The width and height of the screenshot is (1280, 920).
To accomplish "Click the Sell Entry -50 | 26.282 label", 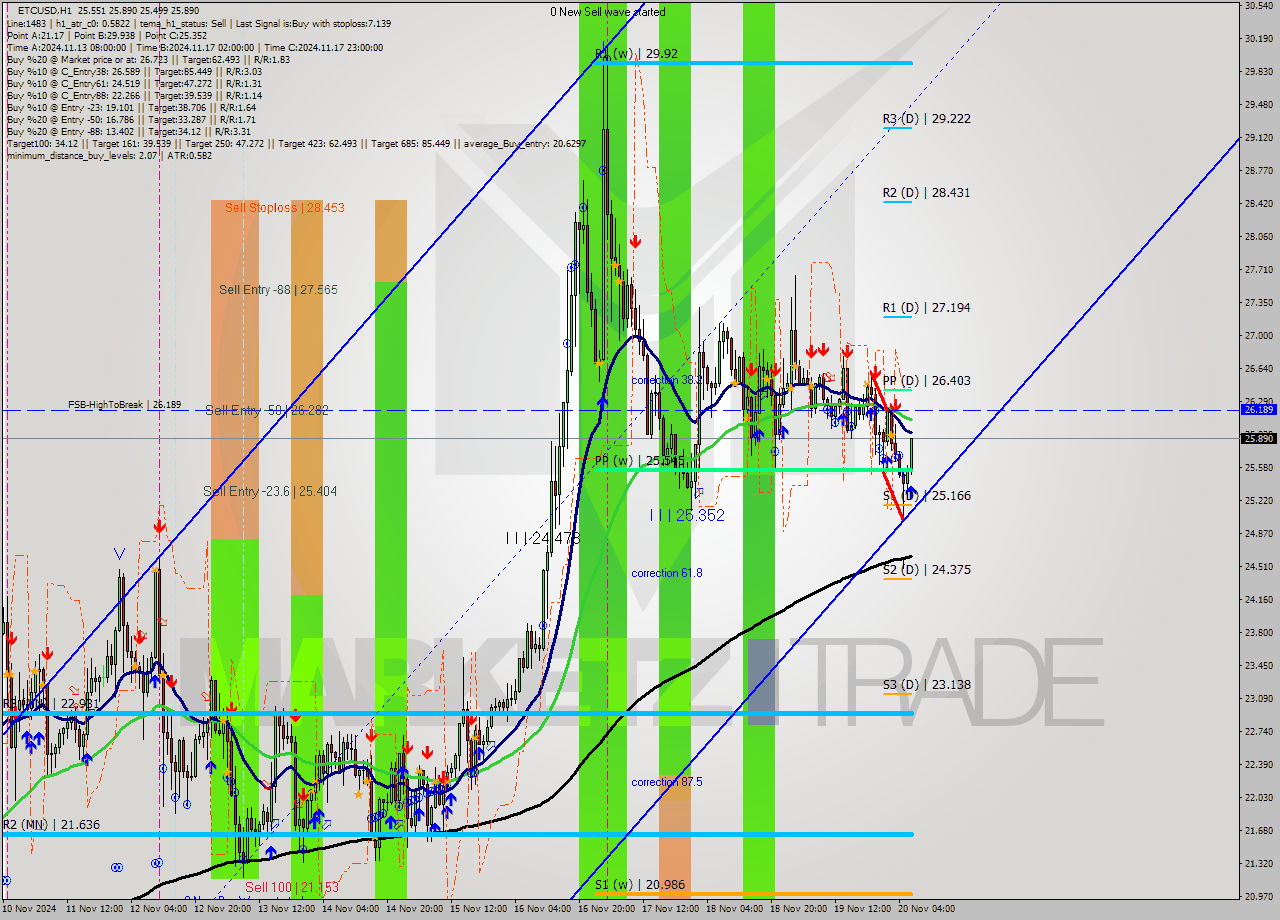I will 267,410.
